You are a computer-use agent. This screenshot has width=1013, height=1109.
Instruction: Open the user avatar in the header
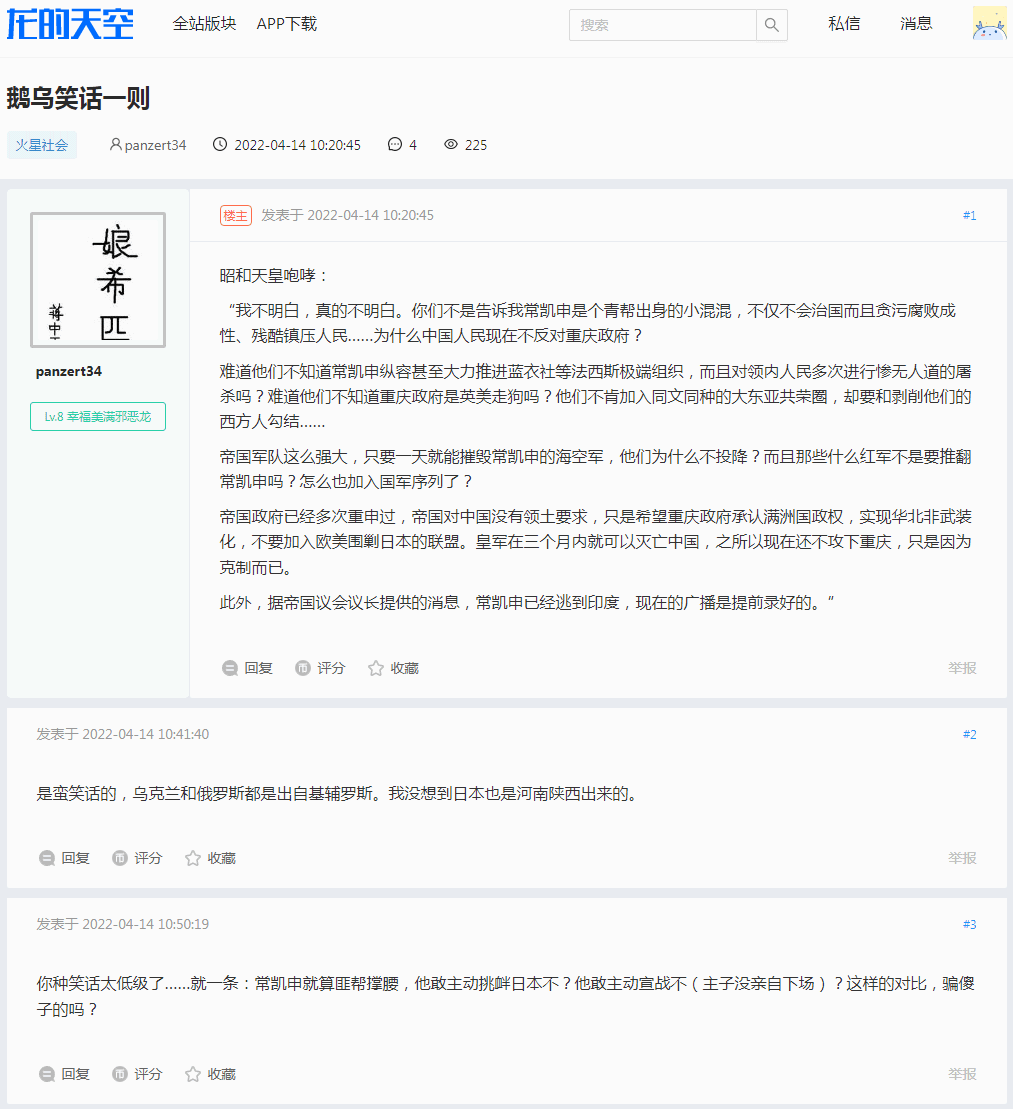tap(990, 23)
